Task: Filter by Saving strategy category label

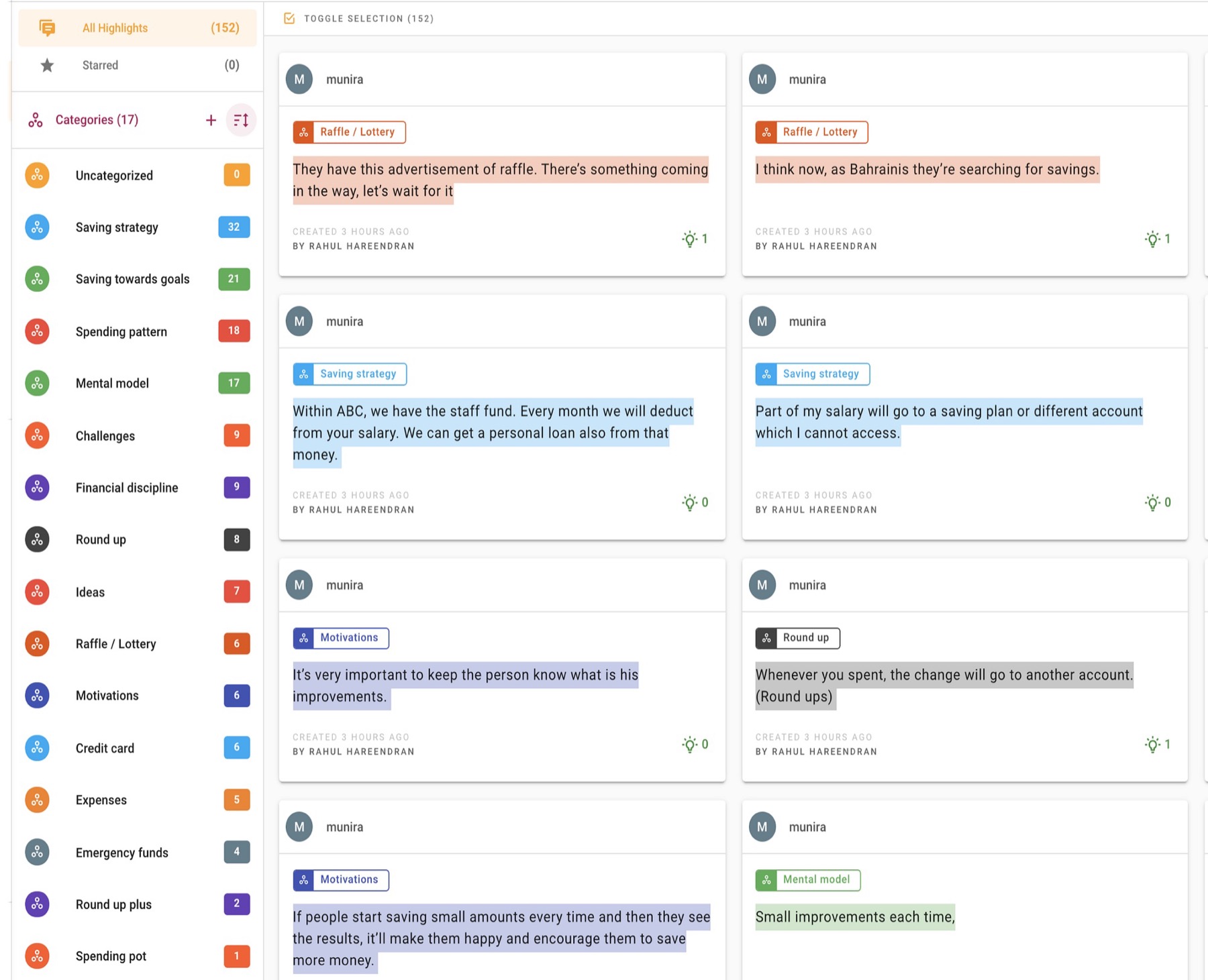Action: tap(117, 227)
